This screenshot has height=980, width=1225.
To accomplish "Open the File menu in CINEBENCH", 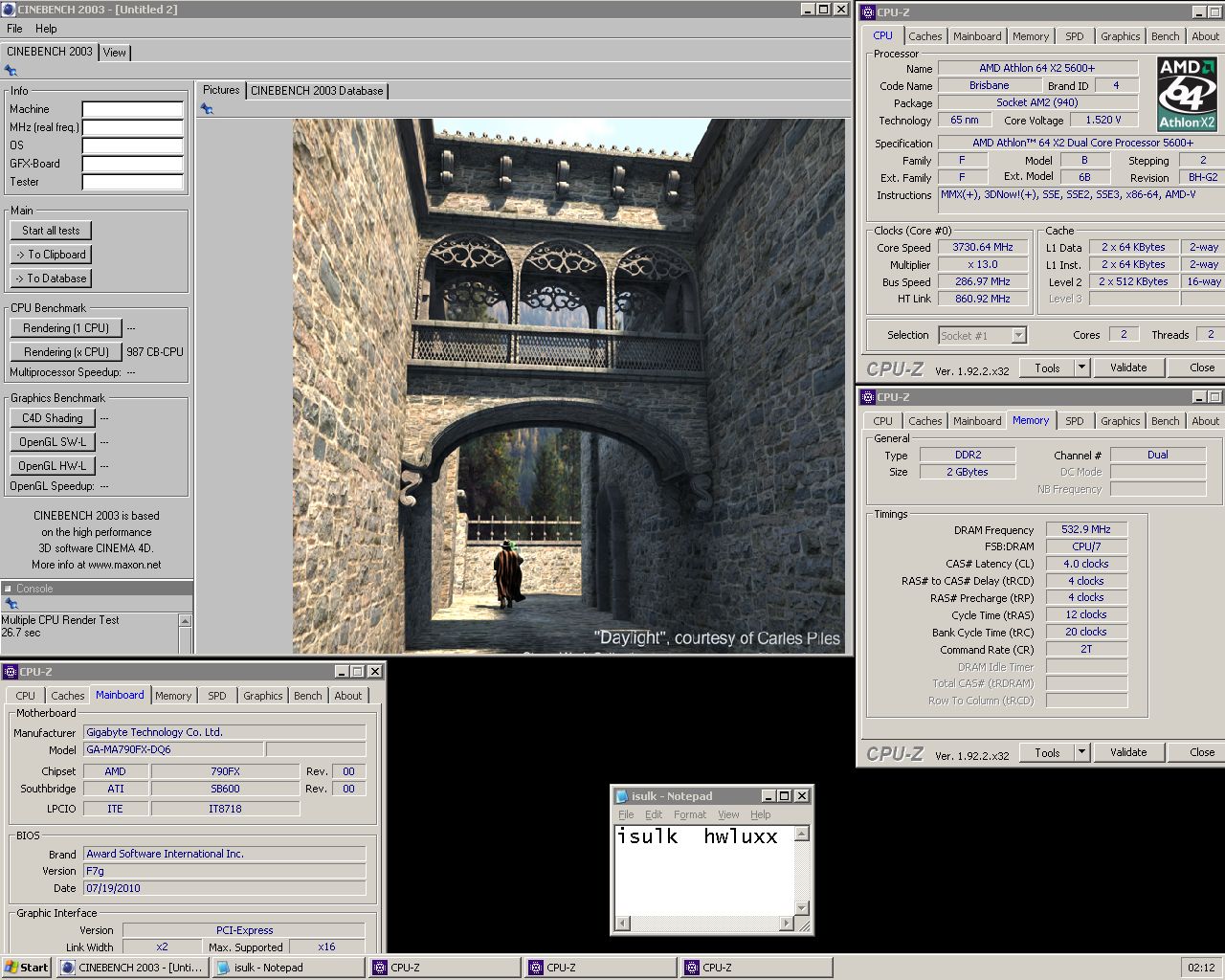I will pos(14,29).
